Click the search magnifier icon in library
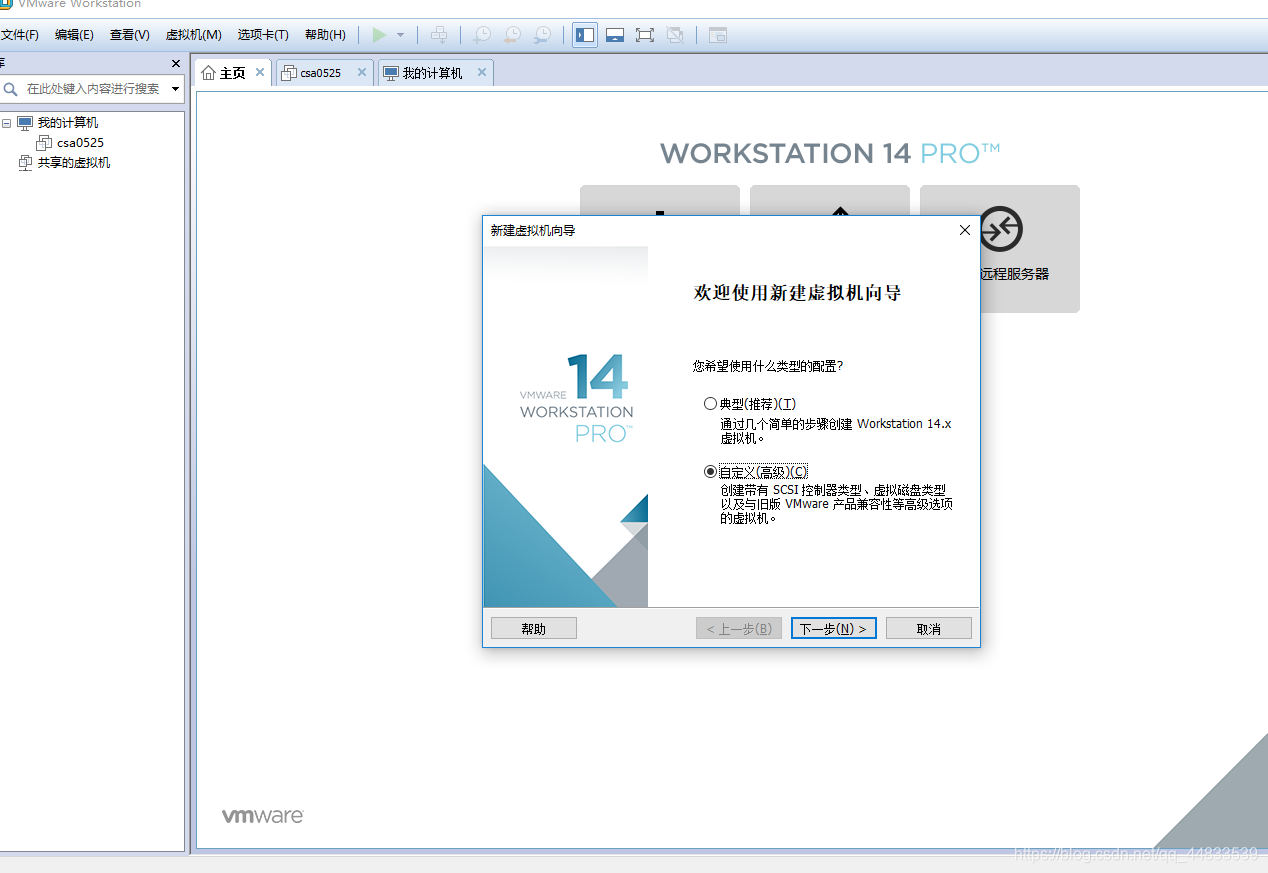This screenshot has height=873, width=1268. pos(11,89)
